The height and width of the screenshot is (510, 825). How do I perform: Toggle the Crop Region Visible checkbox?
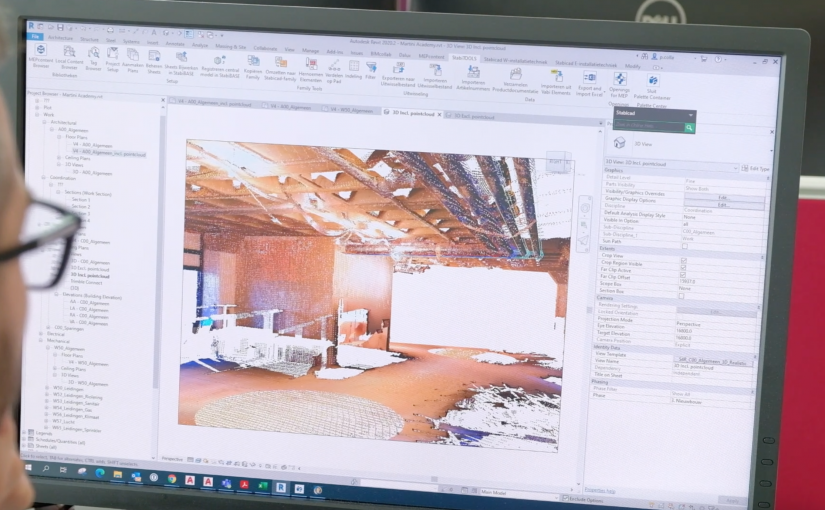point(683,268)
